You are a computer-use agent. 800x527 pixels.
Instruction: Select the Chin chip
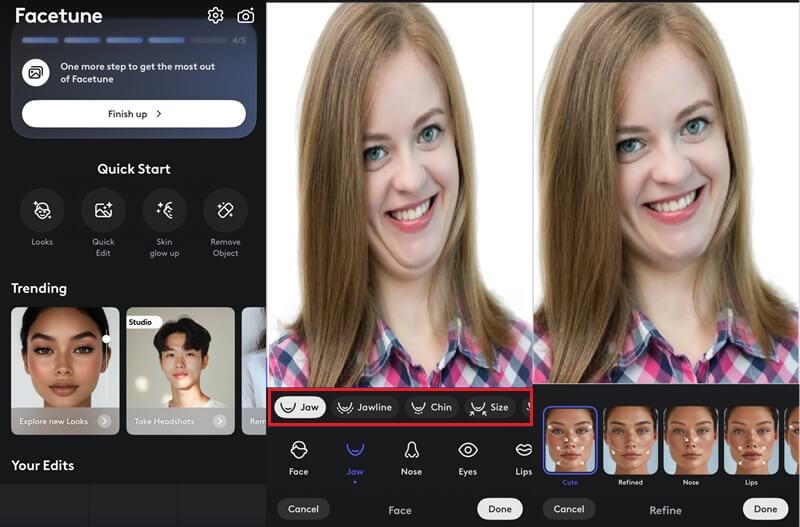click(x=432, y=407)
